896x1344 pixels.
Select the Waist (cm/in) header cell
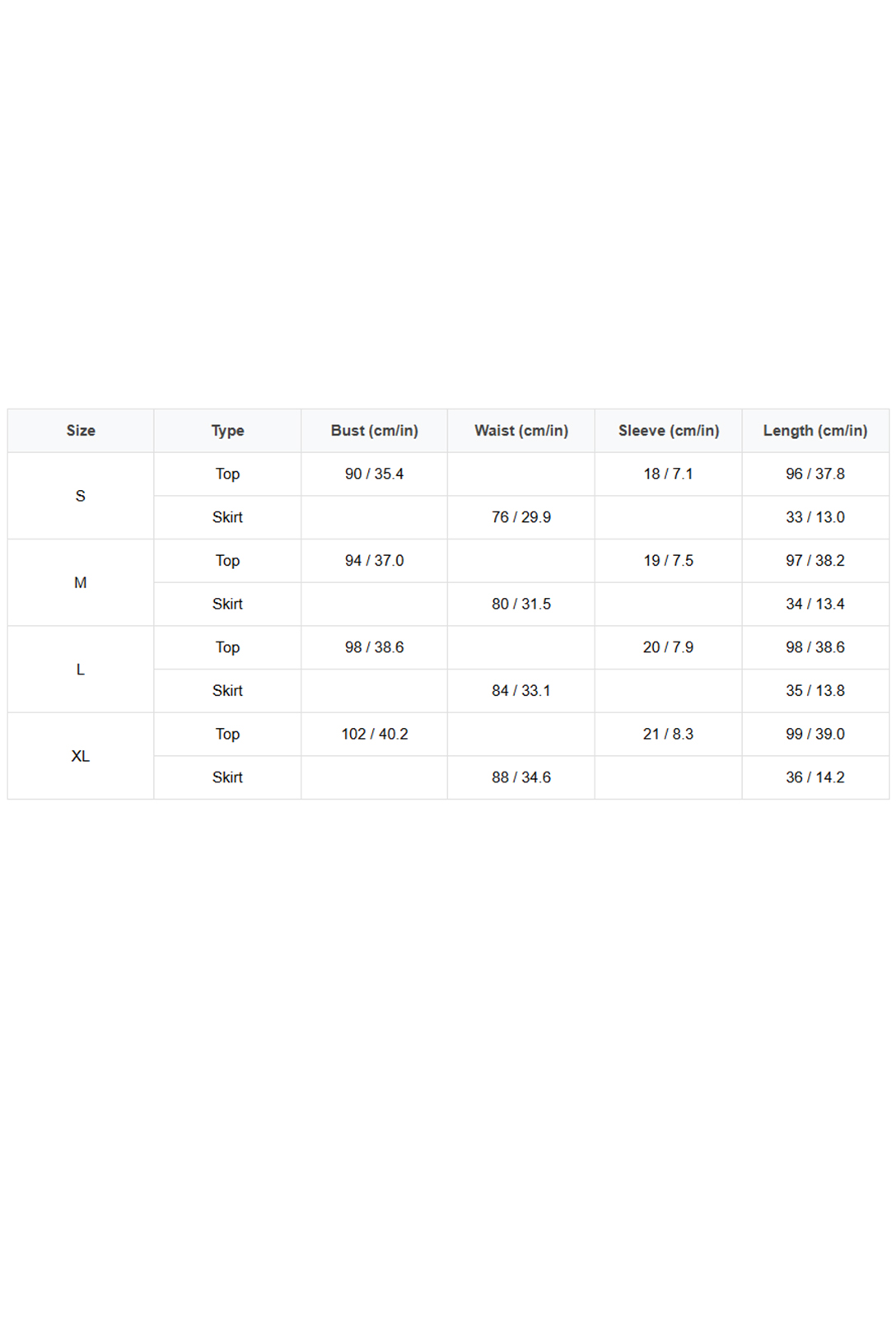[521, 431]
